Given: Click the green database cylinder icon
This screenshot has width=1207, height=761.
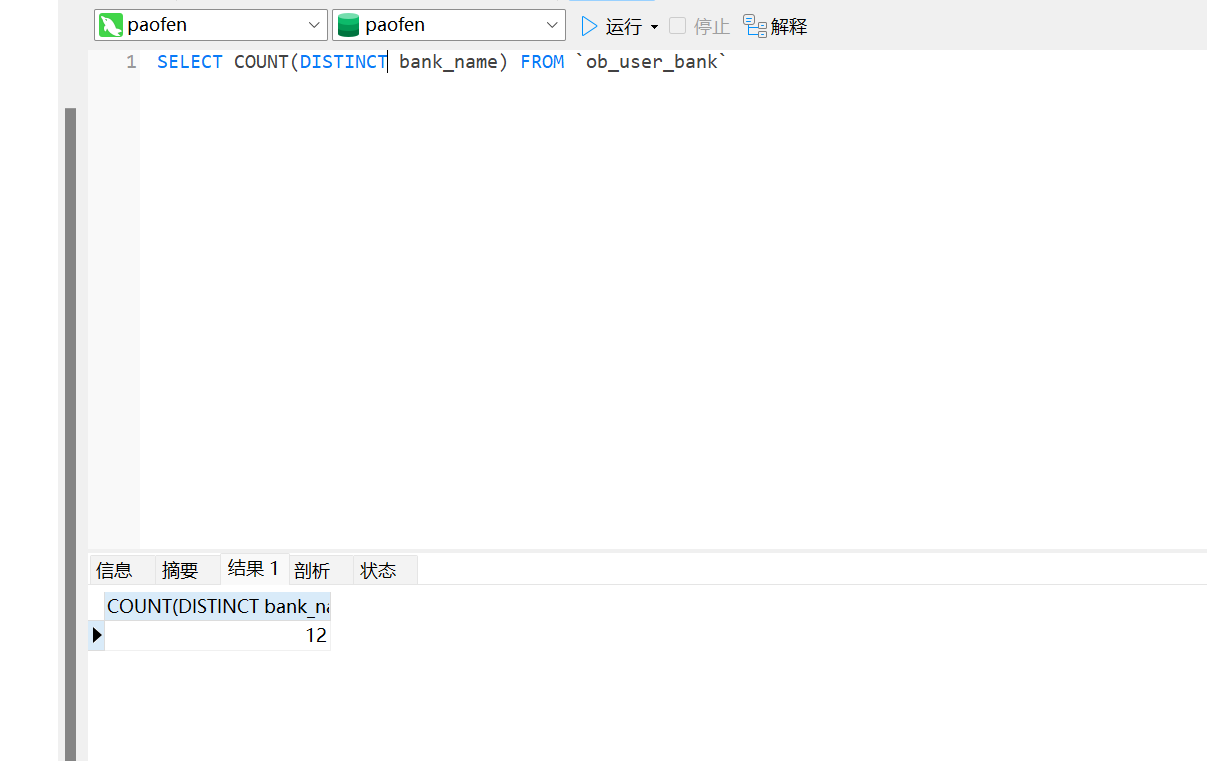Looking at the screenshot, I should 348,26.
